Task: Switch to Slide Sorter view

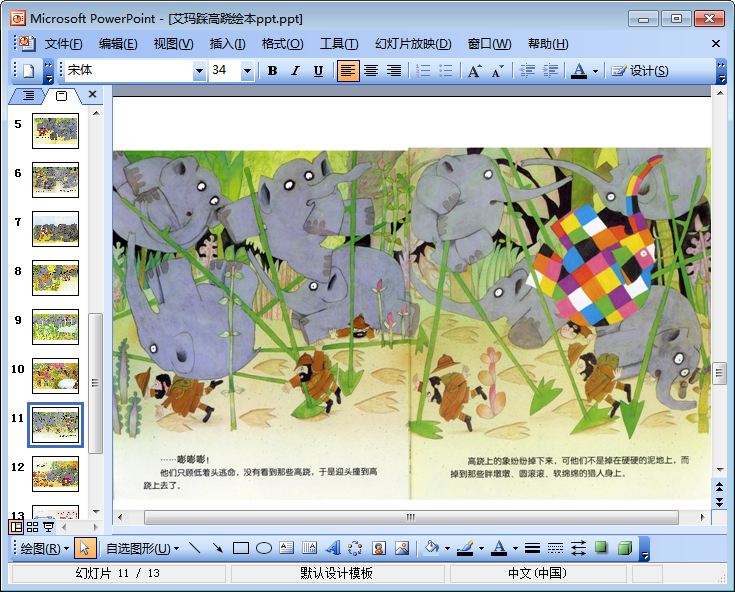Action: click(x=32, y=527)
